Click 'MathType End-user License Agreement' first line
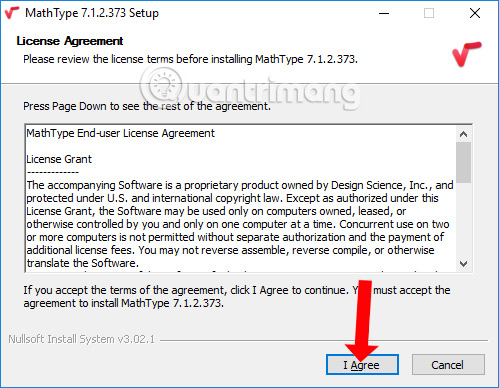This screenshot has width=499, height=388. 121,133
